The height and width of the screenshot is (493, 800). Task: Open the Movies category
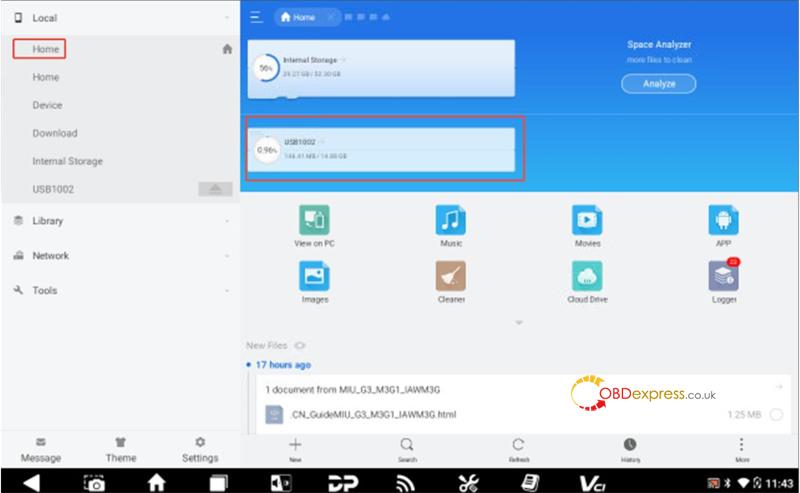(587, 220)
